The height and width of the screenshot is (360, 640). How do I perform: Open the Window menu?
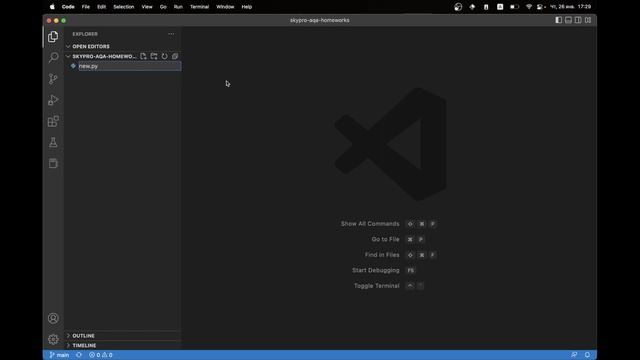coord(225,7)
